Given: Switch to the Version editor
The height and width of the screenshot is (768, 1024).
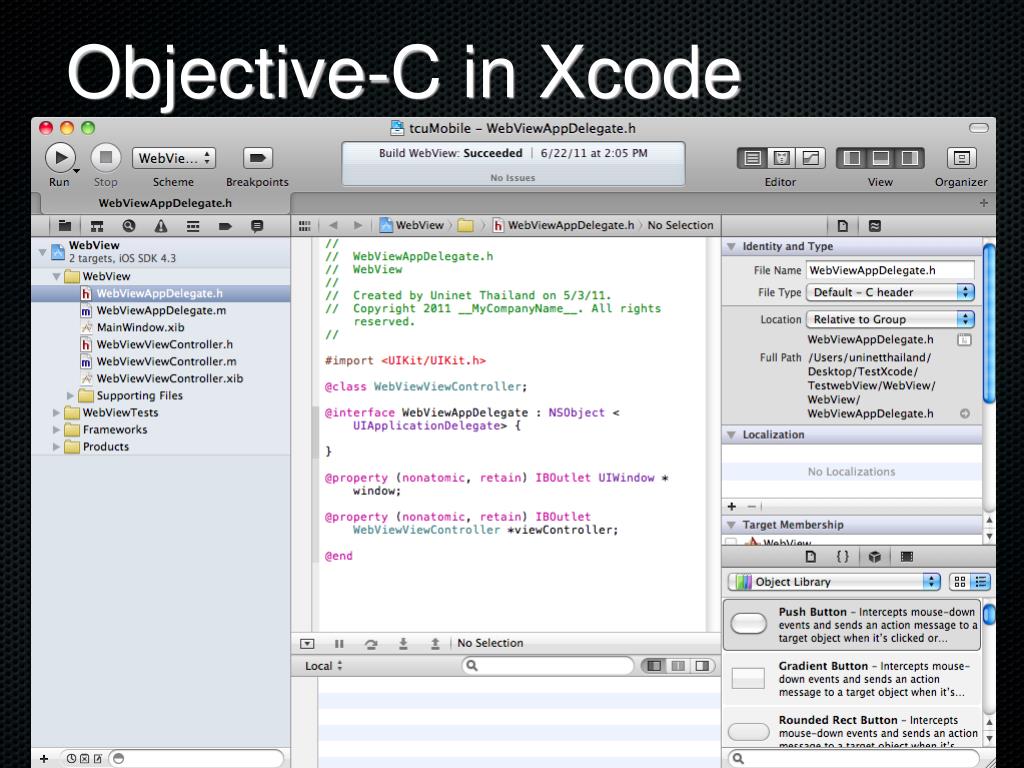Looking at the screenshot, I should (810, 158).
